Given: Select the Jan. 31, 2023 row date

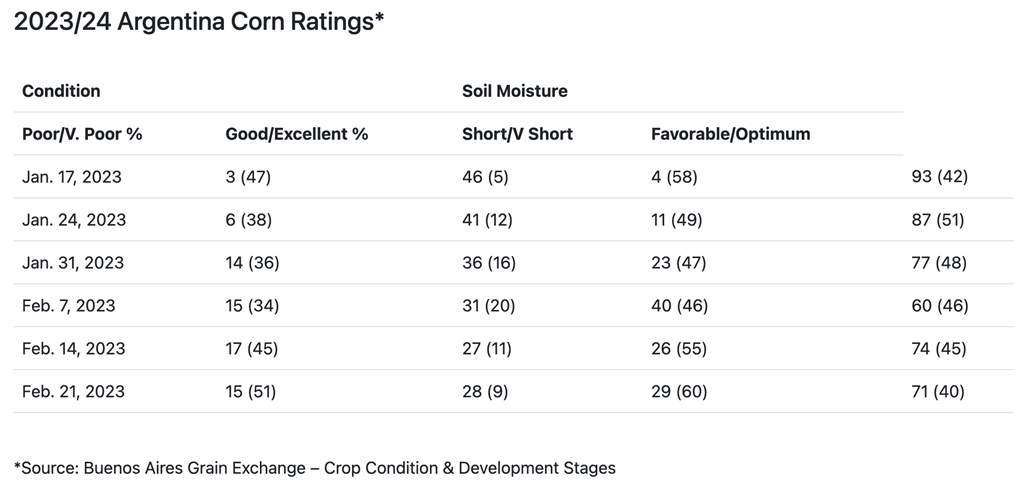Looking at the screenshot, I should 72,263.
